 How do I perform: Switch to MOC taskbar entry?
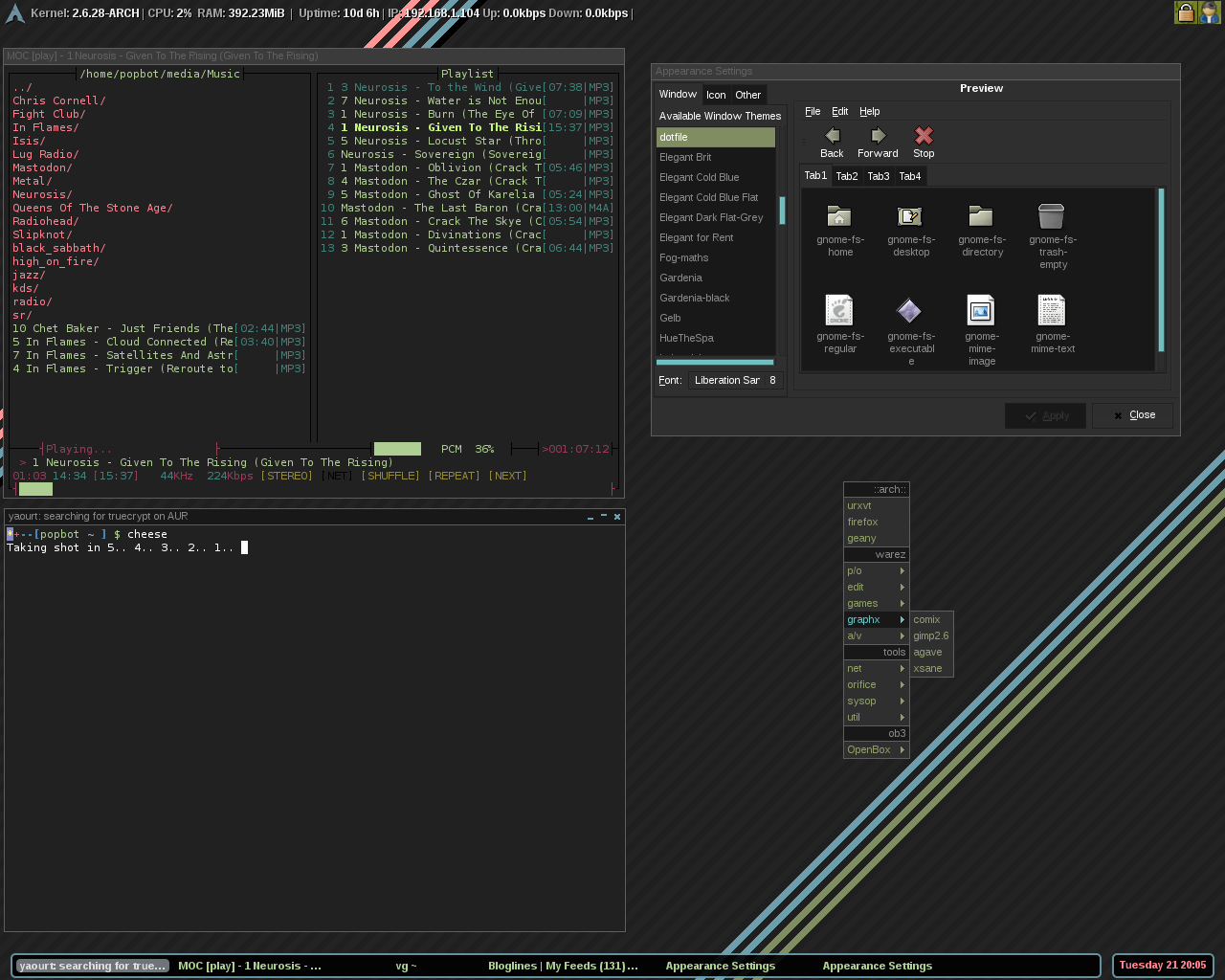[250, 966]
